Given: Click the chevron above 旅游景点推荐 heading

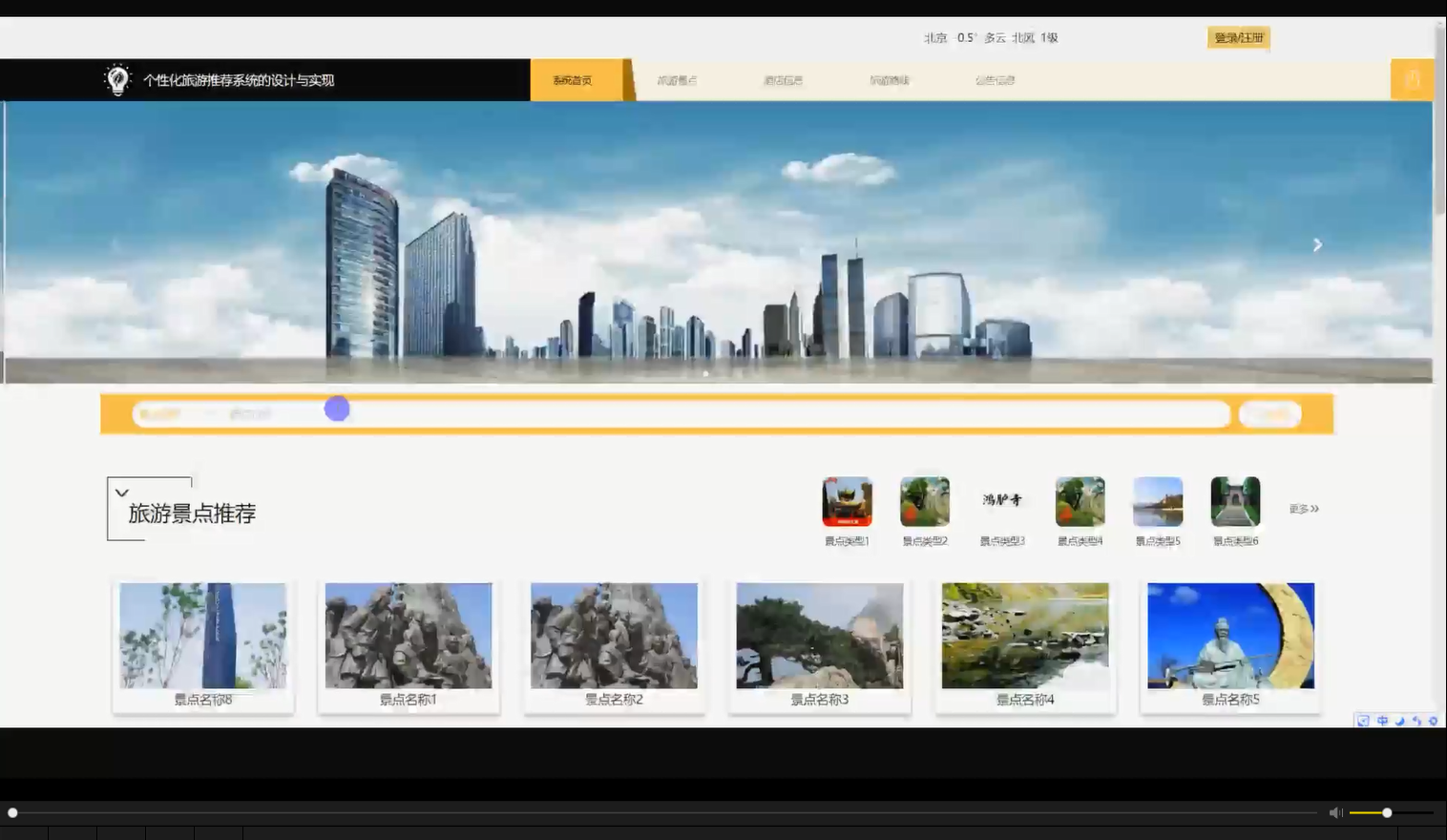Looking at the screenshot, I should (121, 493).
